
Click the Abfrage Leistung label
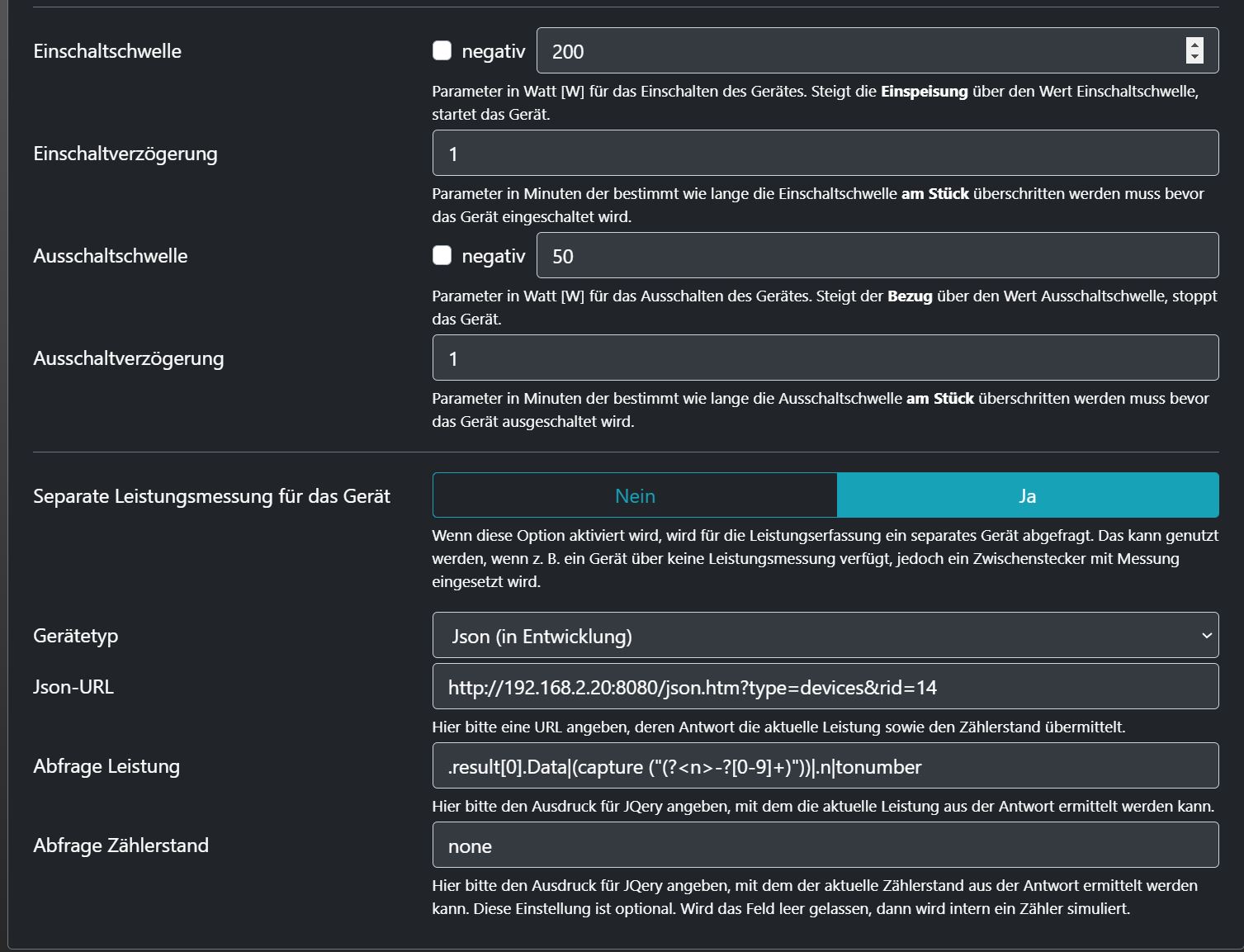tap(106, 766)
